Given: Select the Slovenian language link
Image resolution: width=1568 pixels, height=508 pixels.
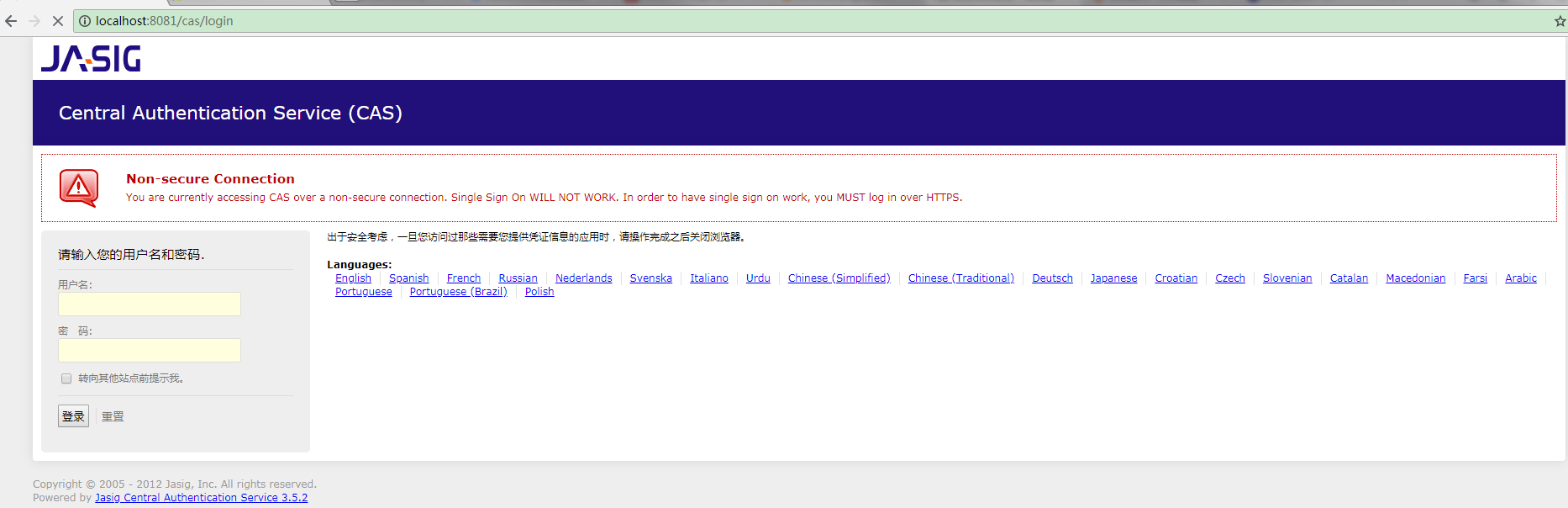Looking at the screenshot, I should pos(1287,278).
